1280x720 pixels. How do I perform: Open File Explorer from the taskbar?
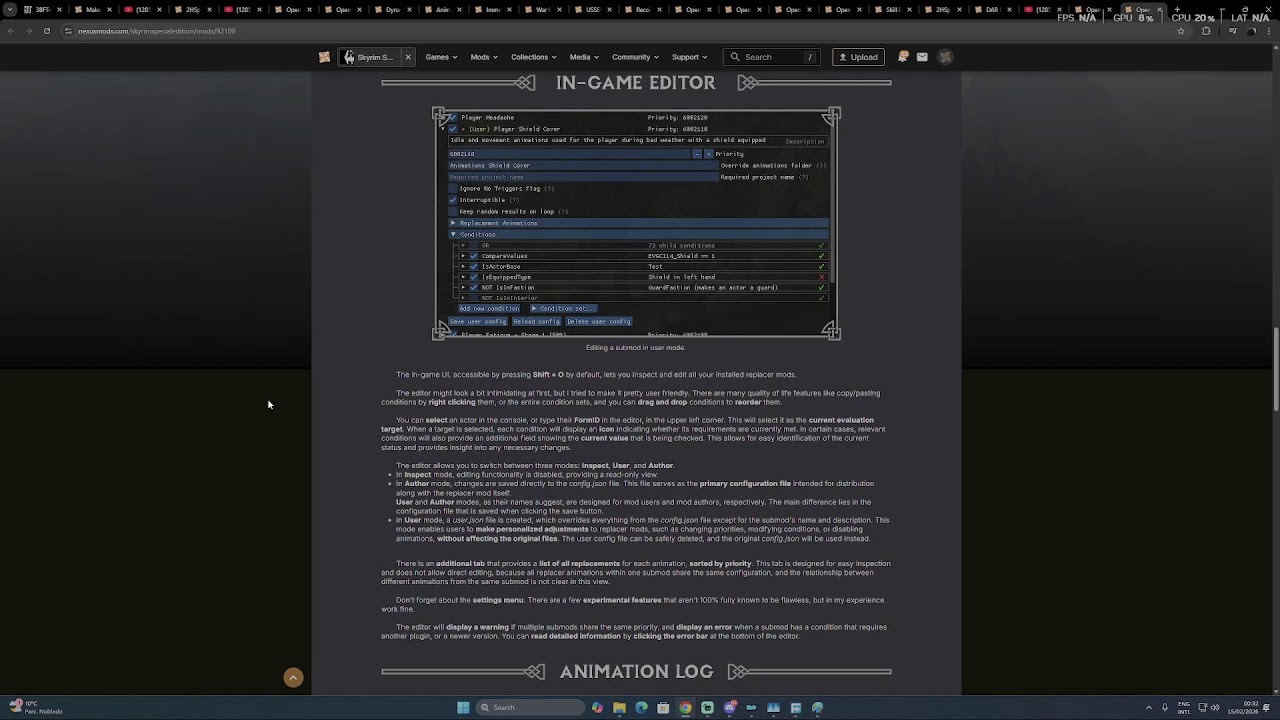coord(619,708)
